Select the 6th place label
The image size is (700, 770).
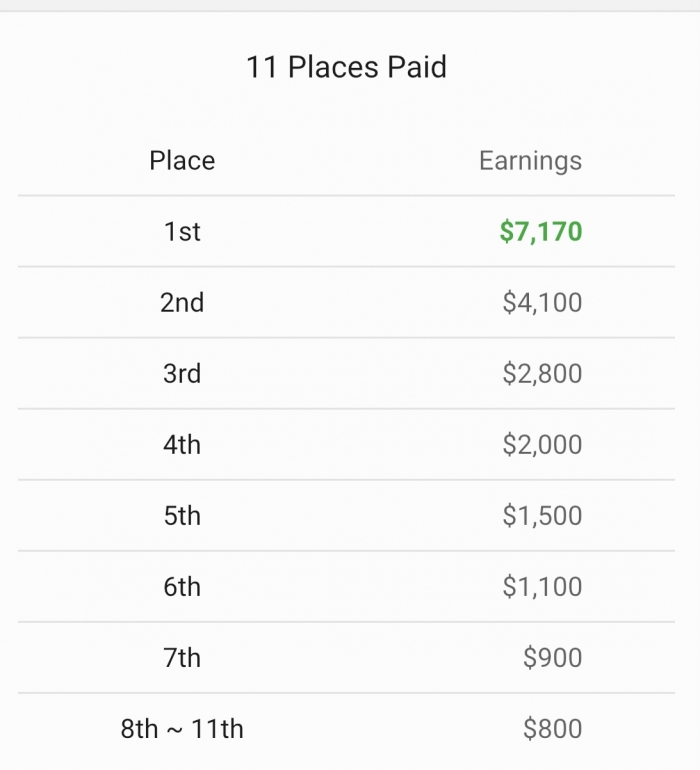[182, 587]
